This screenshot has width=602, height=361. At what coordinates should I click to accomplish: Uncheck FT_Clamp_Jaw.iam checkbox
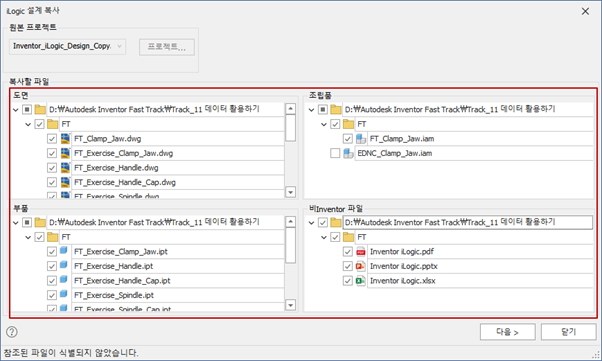(347, 139)
